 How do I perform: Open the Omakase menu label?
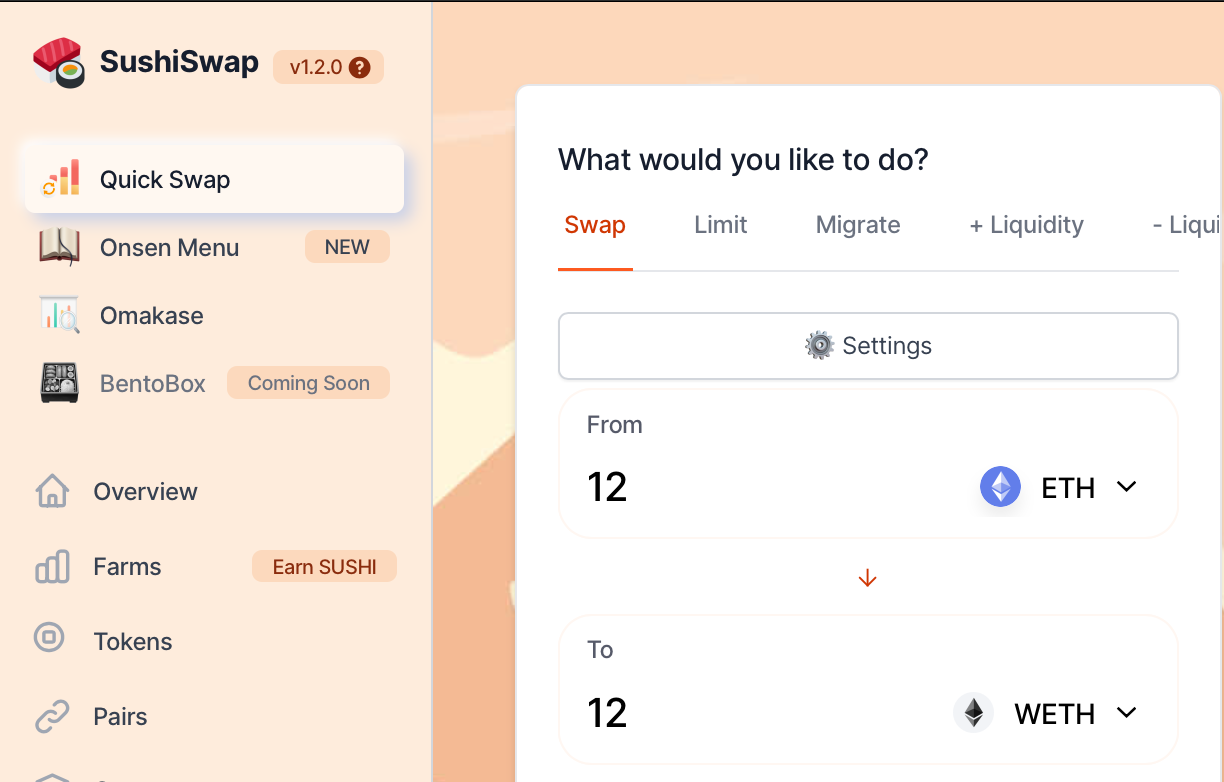point(152,316)
